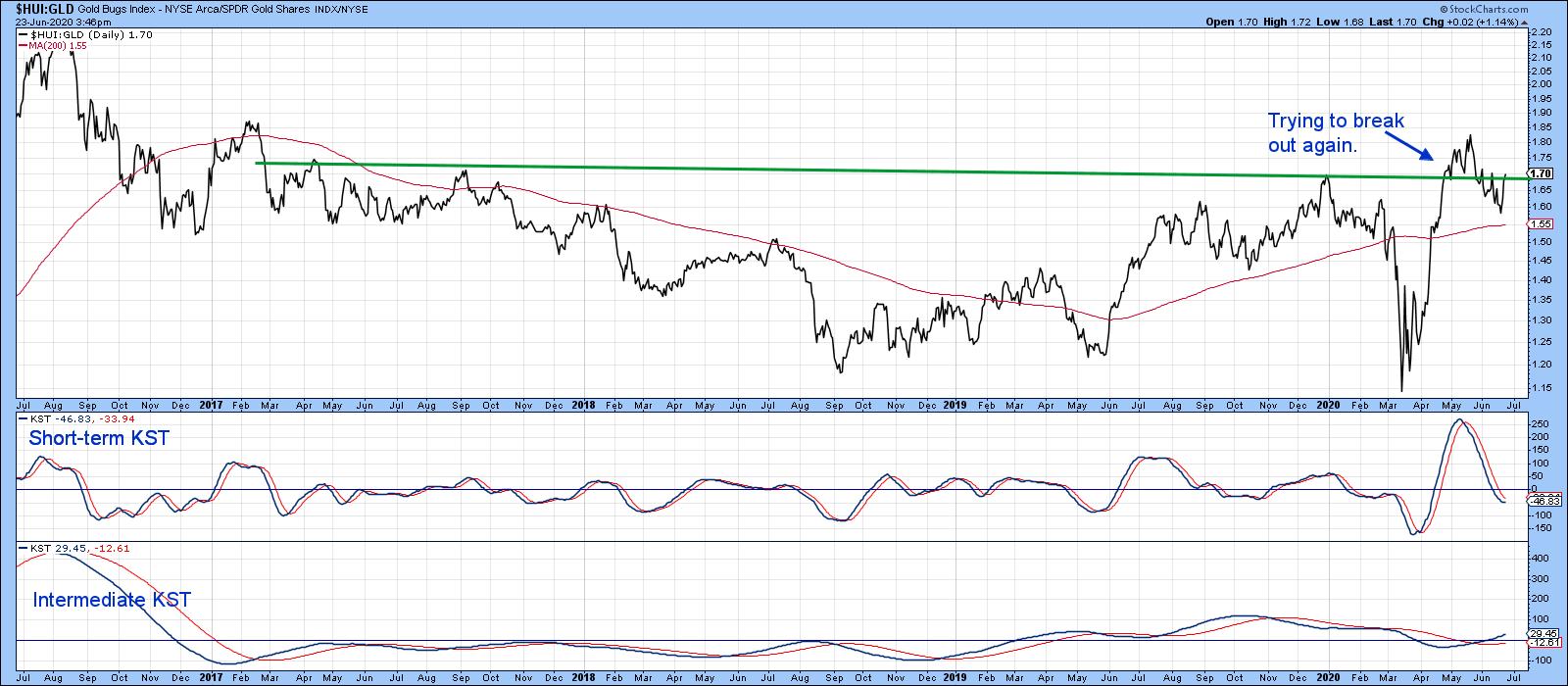Select the red 1.55 moving average tag

click(1543, 224)
